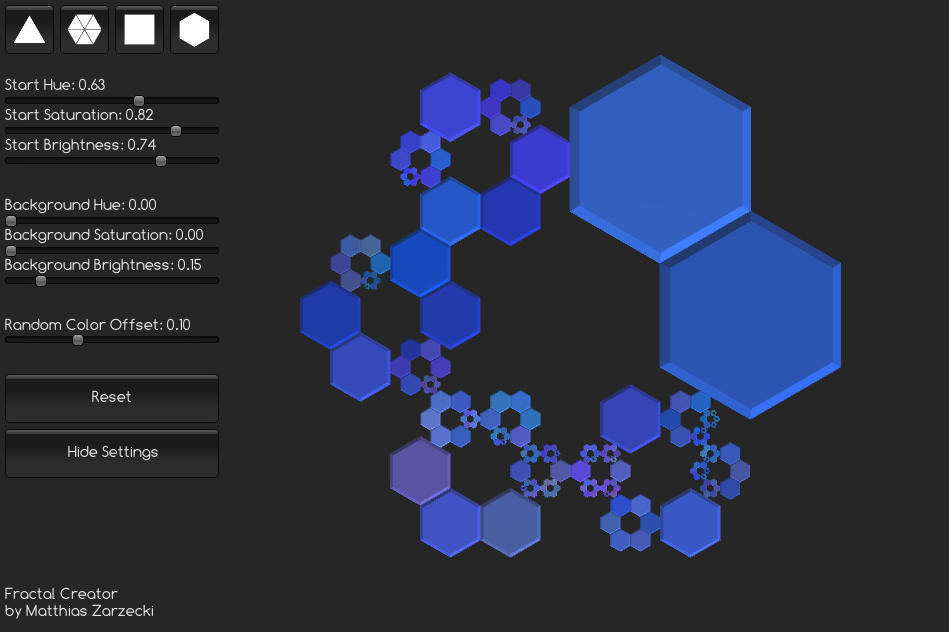Click the Background Saturation slider knob
The image size is (949, 632).
[11, 251]
